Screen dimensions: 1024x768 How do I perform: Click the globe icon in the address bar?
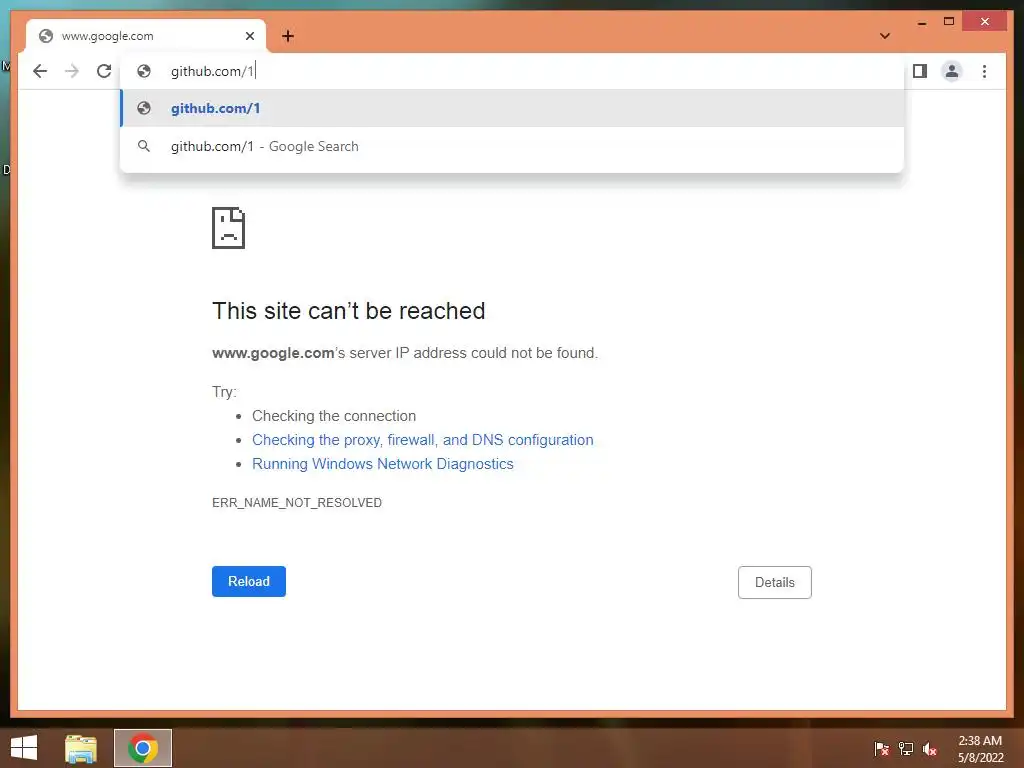coord(144,71)
